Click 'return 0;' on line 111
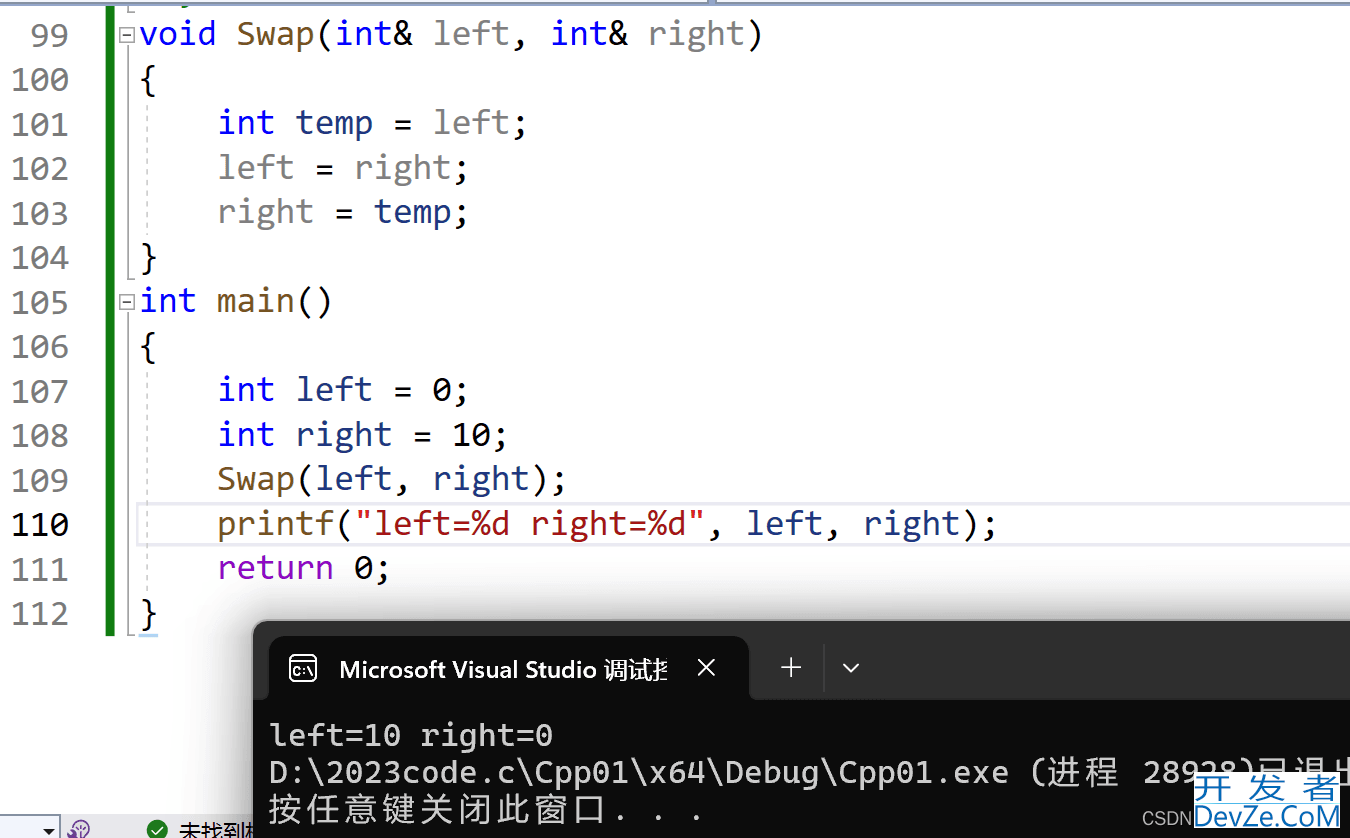 (x=304, y=568)
